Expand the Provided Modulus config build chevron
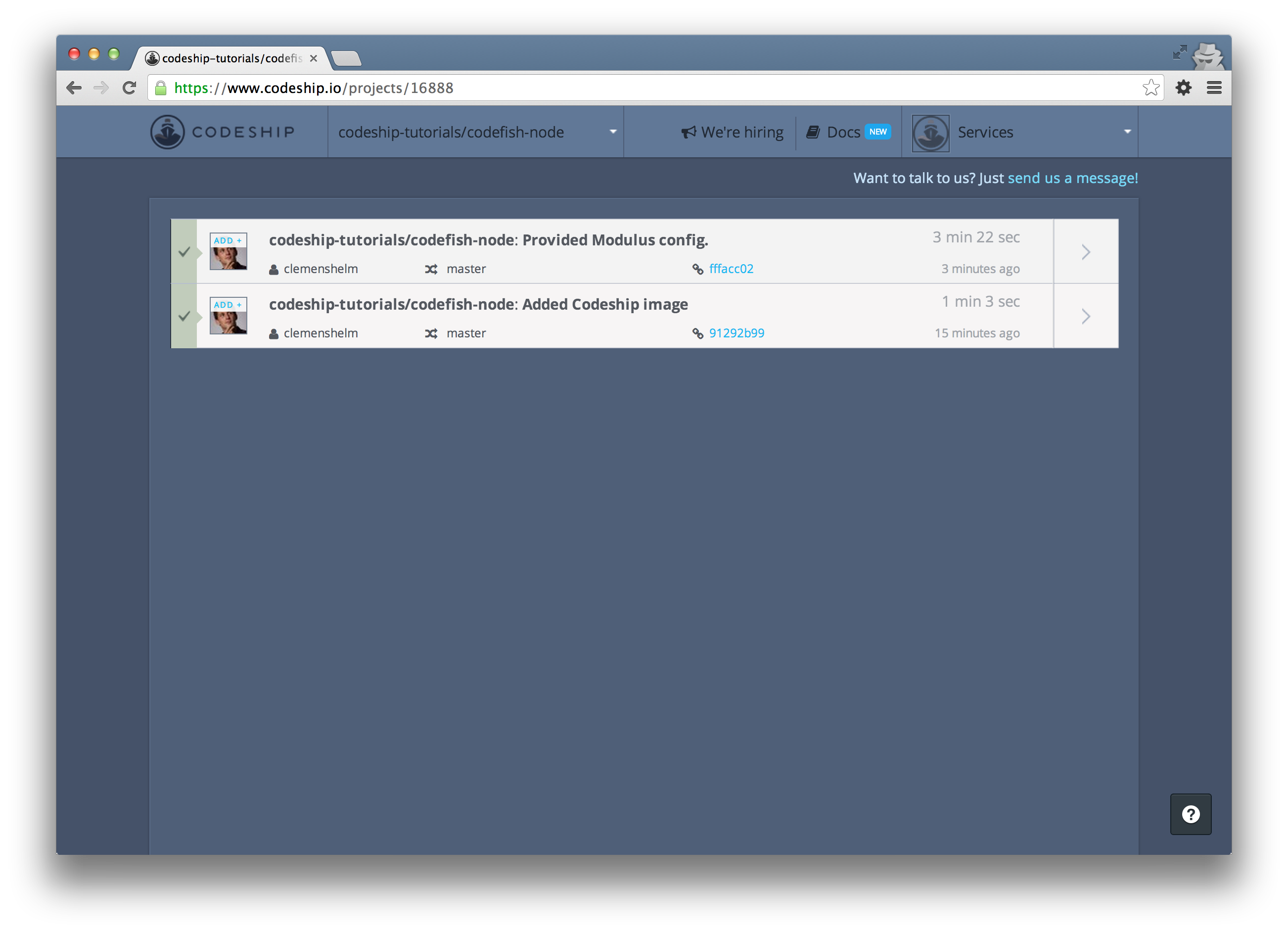 [x=1085, y=252]
